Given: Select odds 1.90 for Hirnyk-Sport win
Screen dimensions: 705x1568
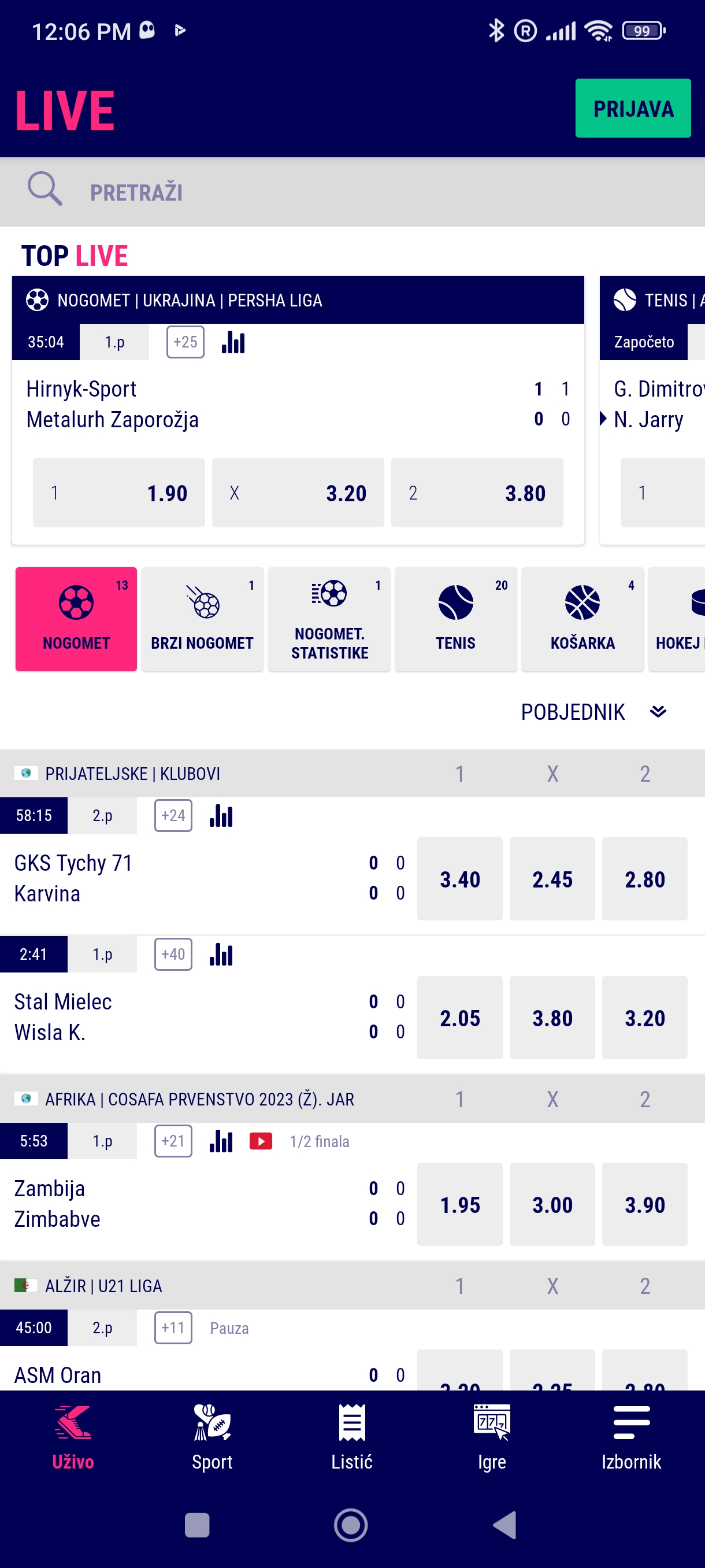Looking at the screenshot, I should pos(118,493).
